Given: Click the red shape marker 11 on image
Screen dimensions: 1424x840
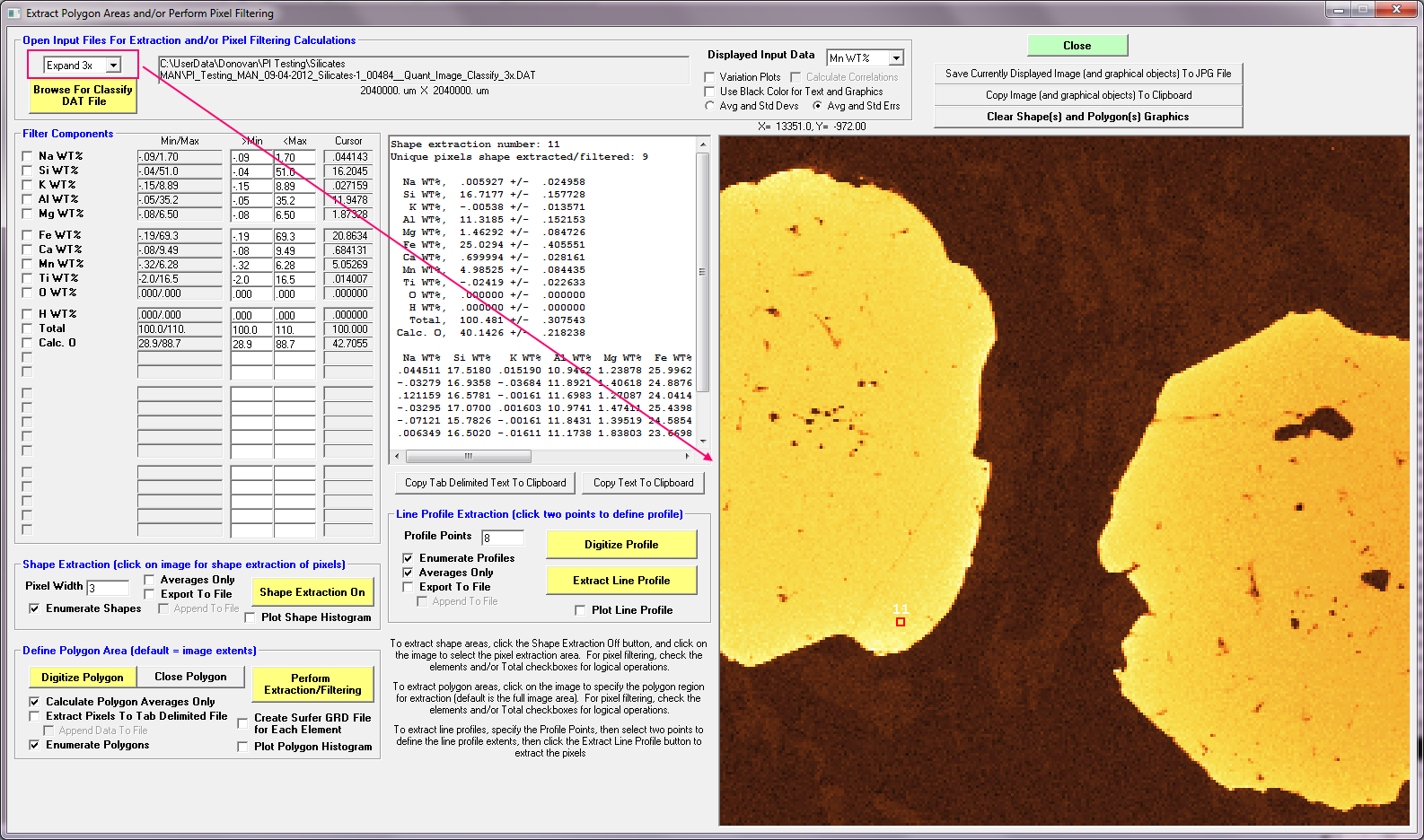Looking at the screenshot, I should click(x=900, y=622).
